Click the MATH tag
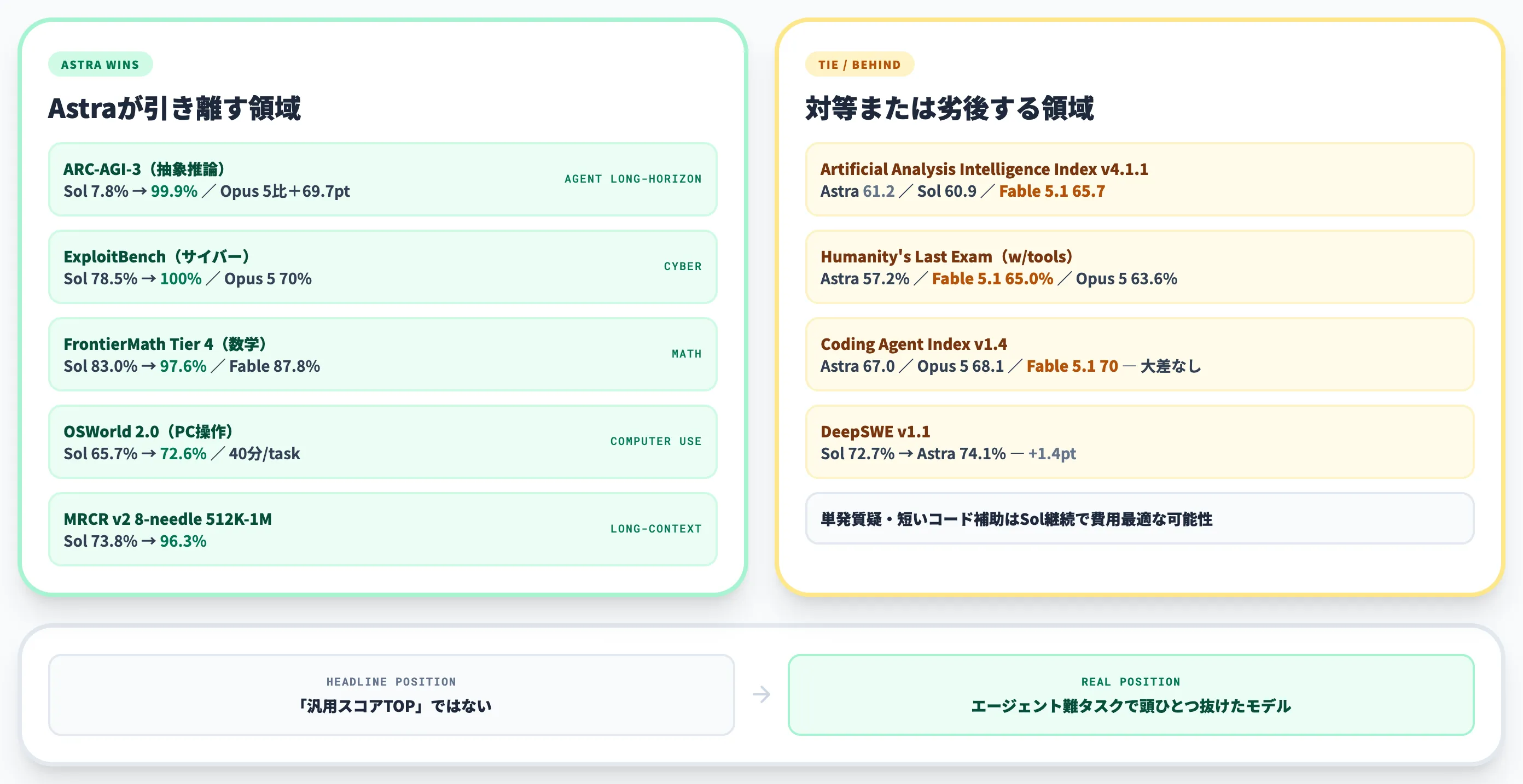Screen dimensions: 1523x784 [687, 353]
